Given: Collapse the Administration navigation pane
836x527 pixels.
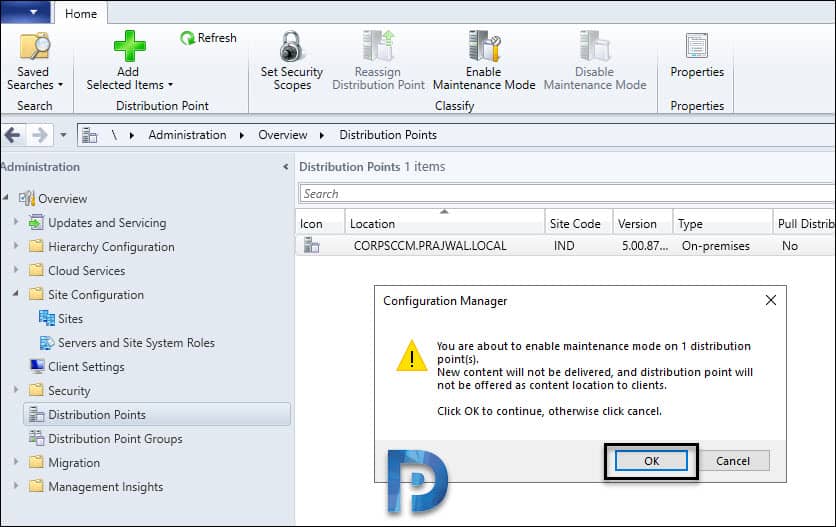Looking at the screenshot, I should 286,167.
